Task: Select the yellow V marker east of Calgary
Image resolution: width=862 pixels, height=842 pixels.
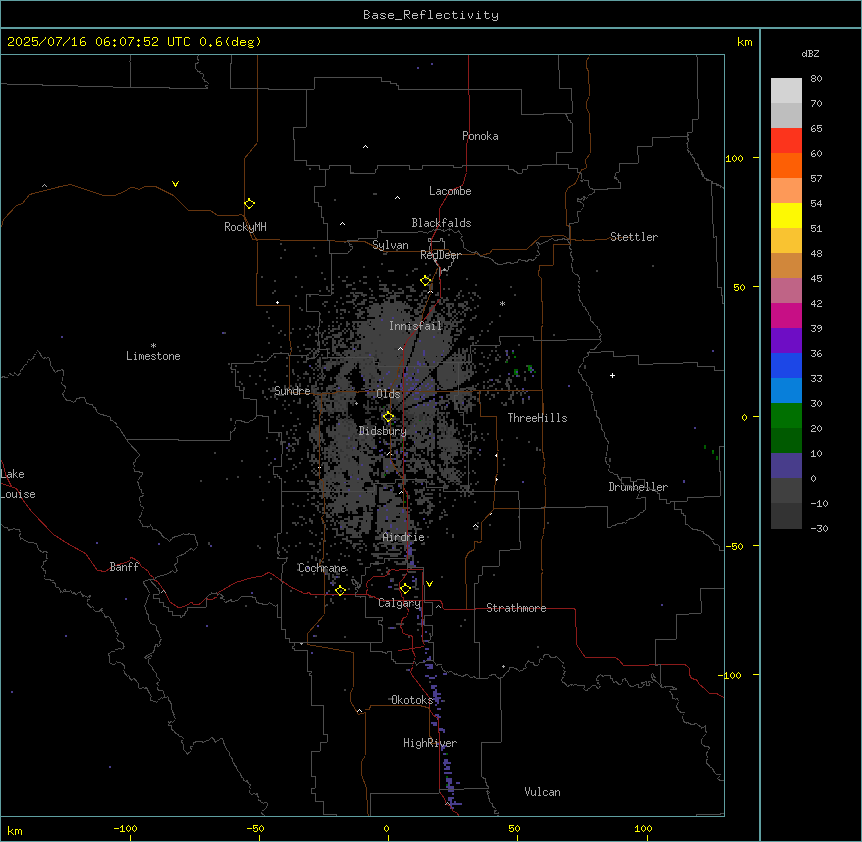Action: pos(429,584)
